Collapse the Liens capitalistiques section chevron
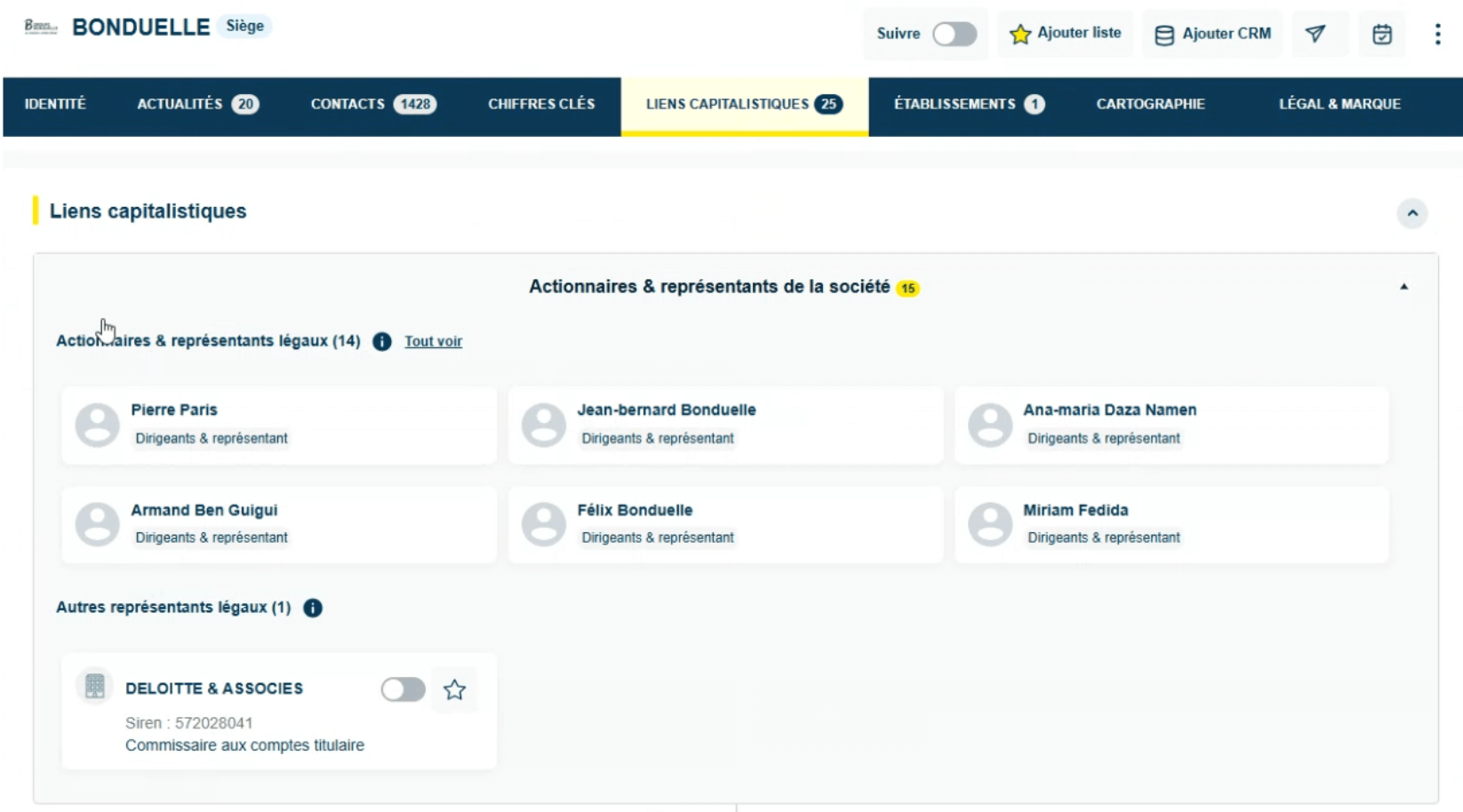Viewport: 1463px width, 812px height. (x=1412, y=213)
